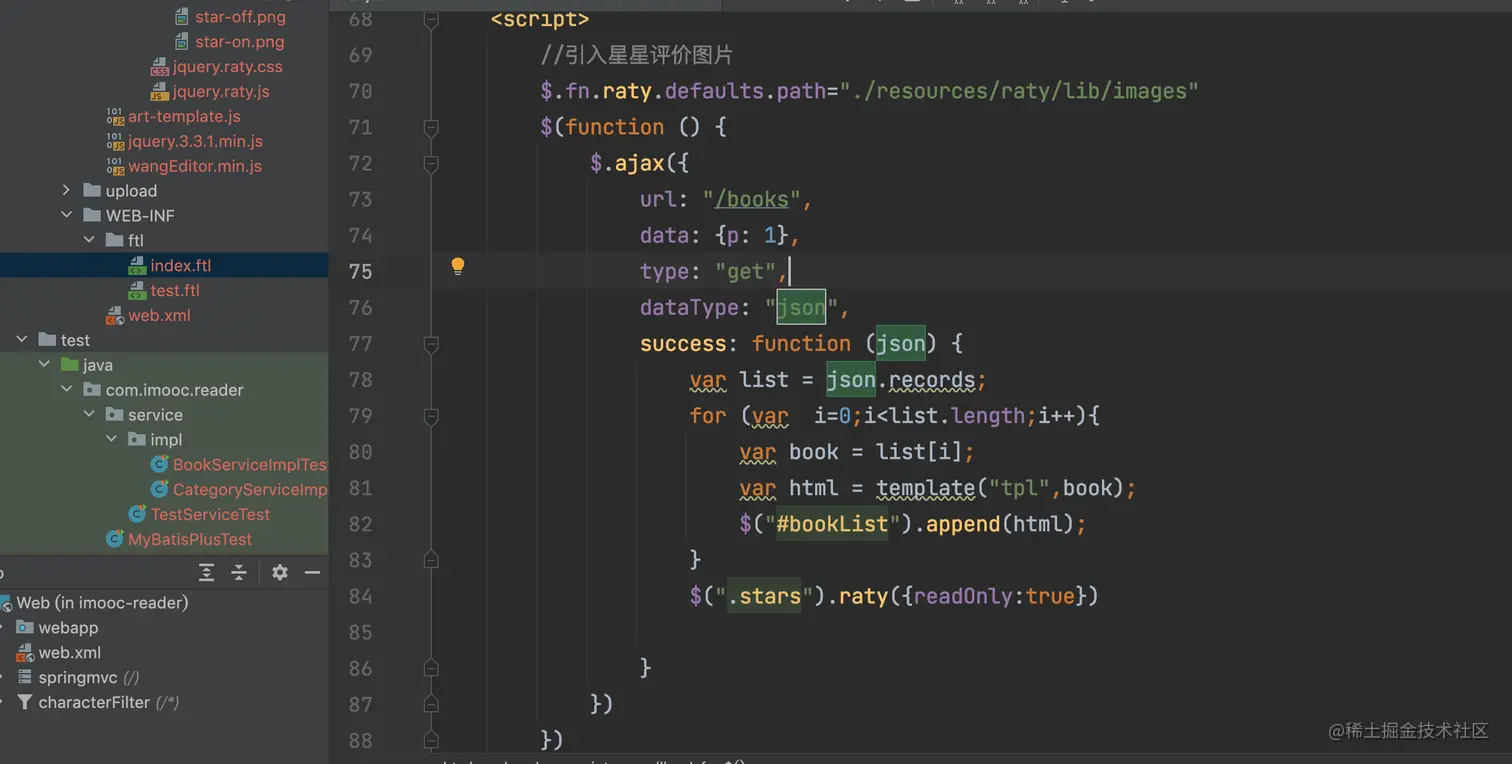Click the template icon of index.ftl

coord(137,266)
